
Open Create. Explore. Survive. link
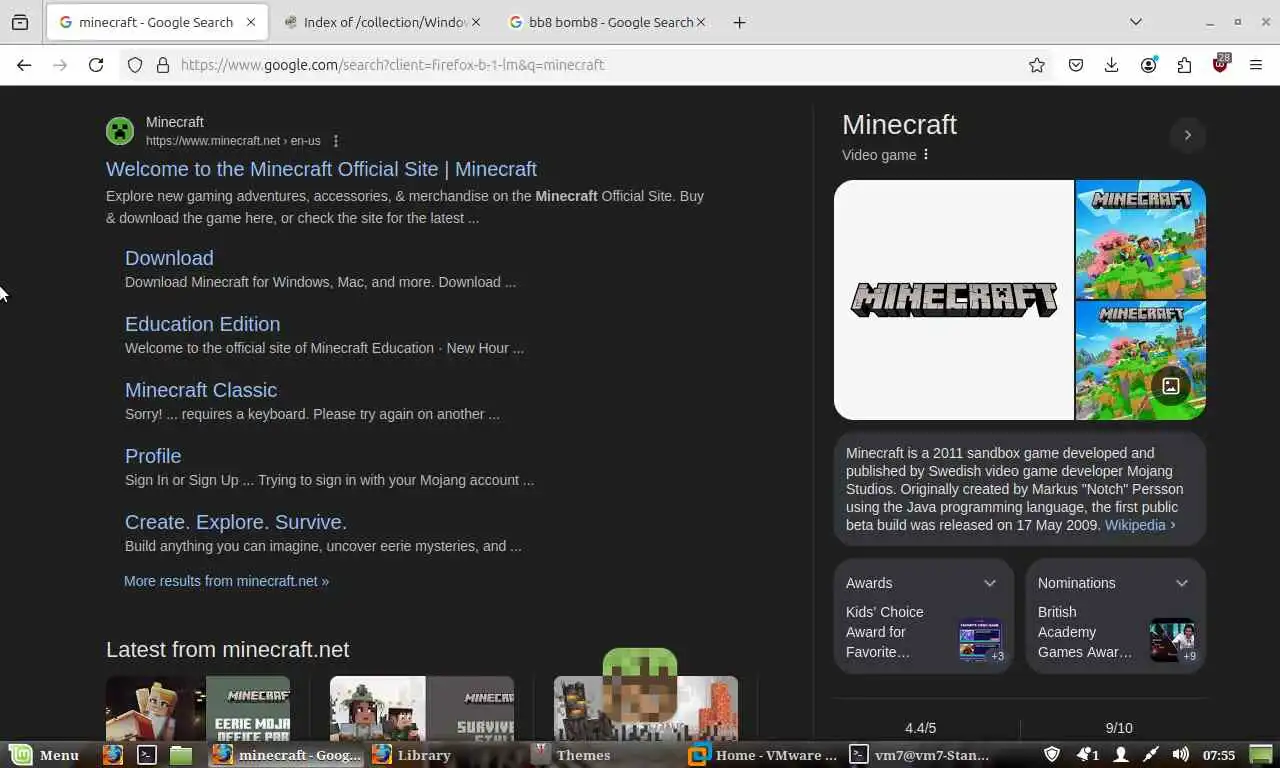[236, 522]
